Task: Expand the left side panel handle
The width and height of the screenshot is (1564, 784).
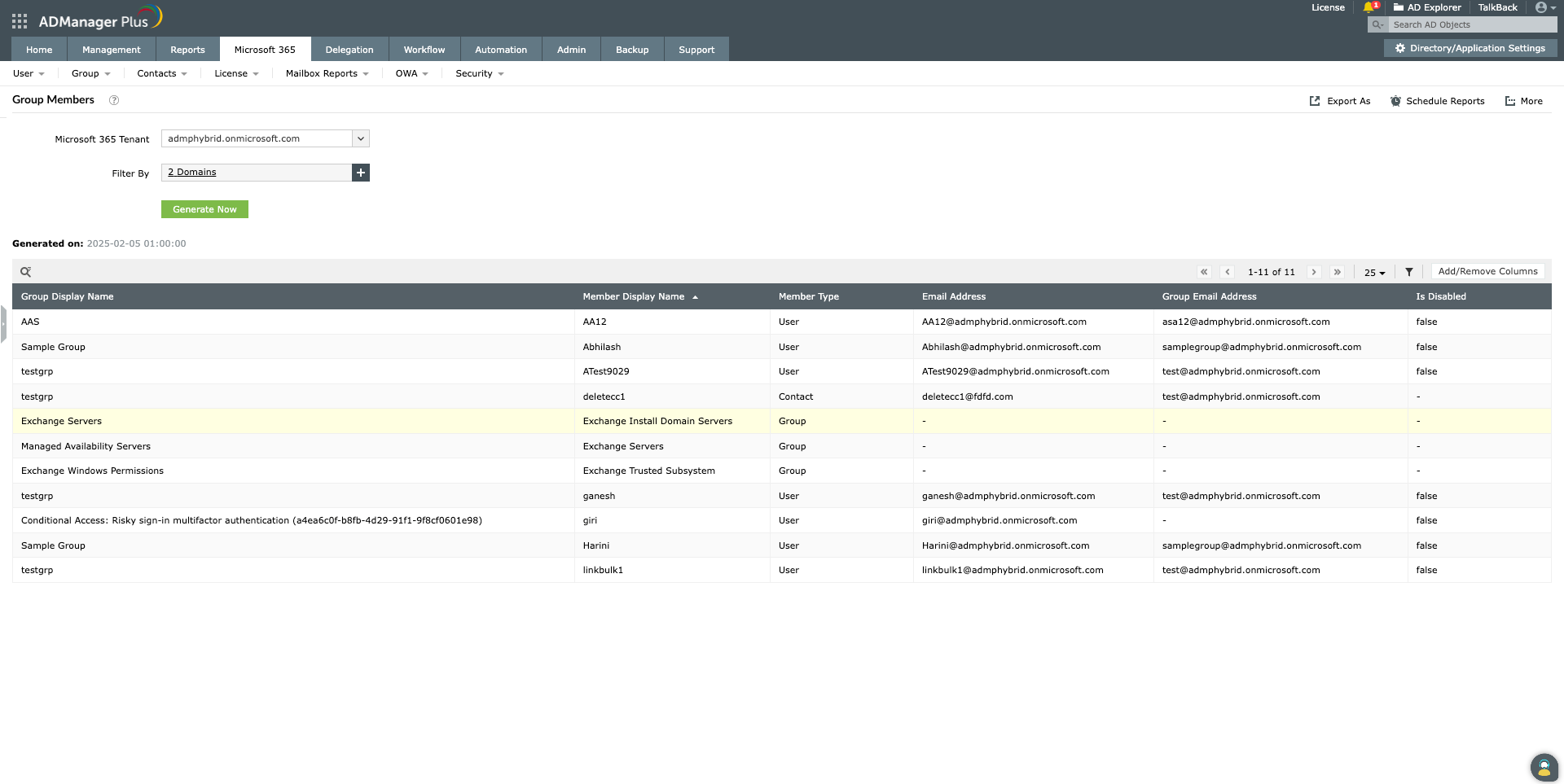Action: (3, 324)
